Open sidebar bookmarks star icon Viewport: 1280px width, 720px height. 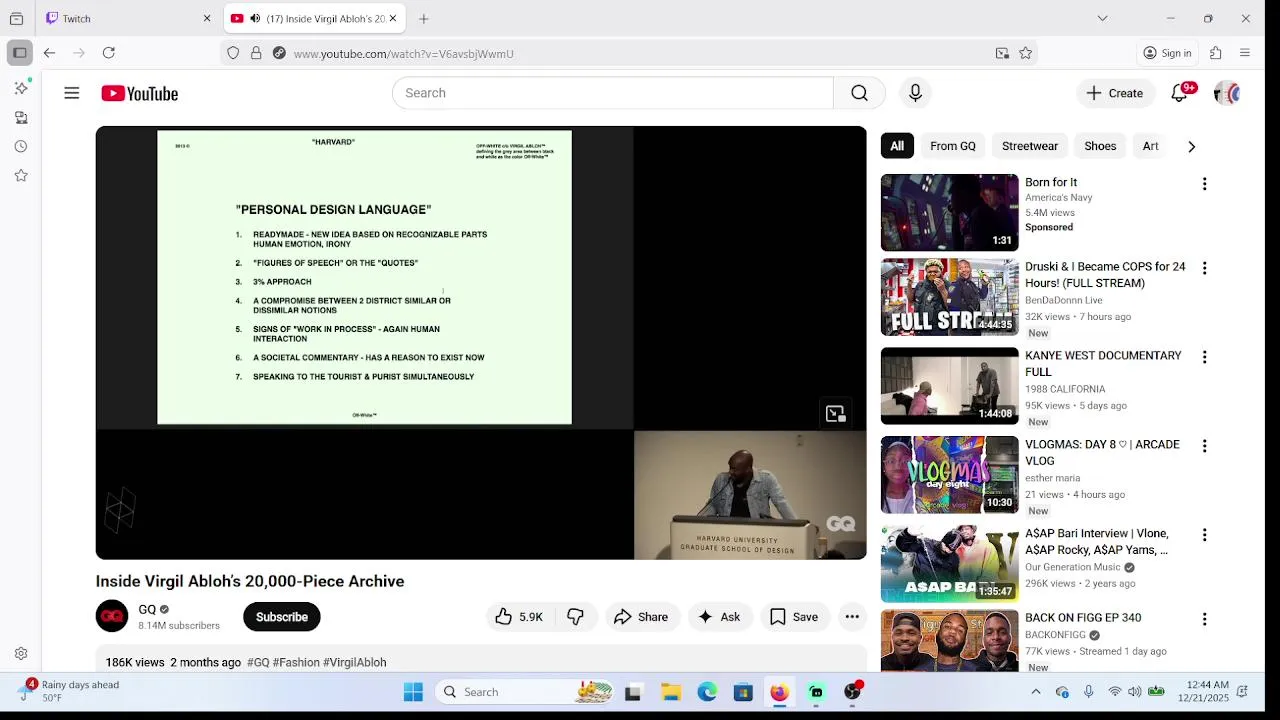[21, 175]
